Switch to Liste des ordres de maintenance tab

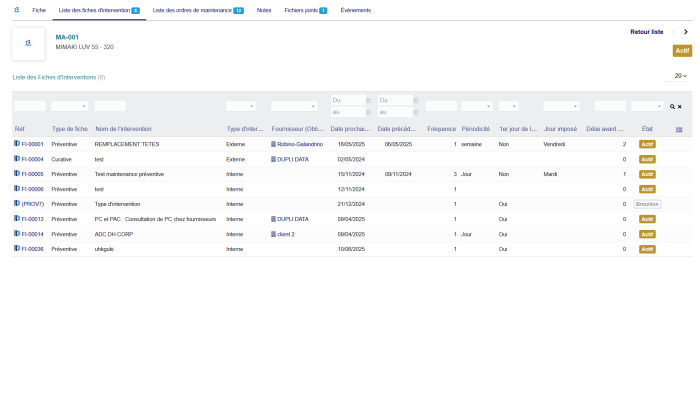point(197,9)
